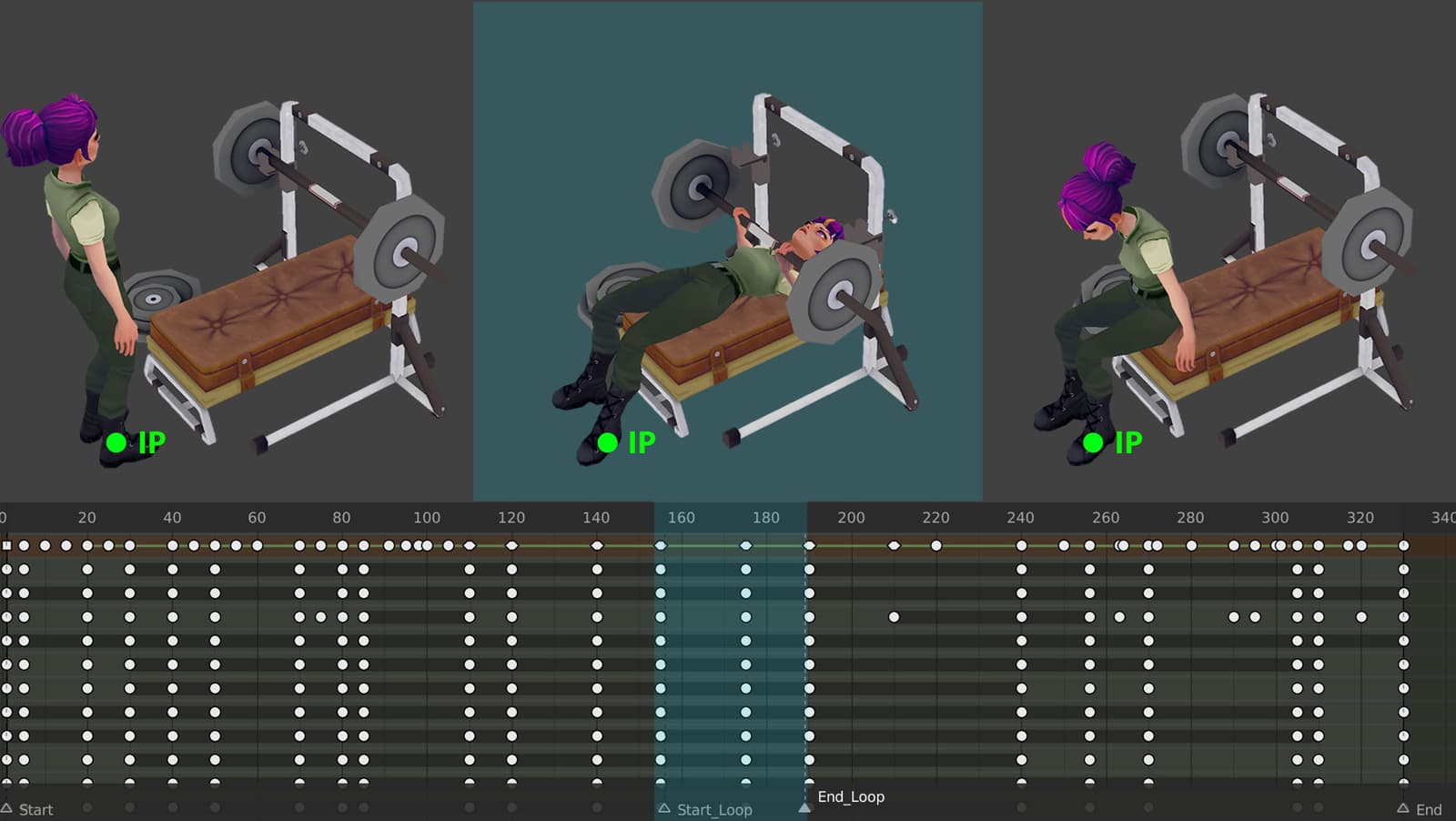The height and width of the screenshot is (821, 1456).
Task: Select top summary row keyframe at frame 140
Action: (x=597, y=545)
